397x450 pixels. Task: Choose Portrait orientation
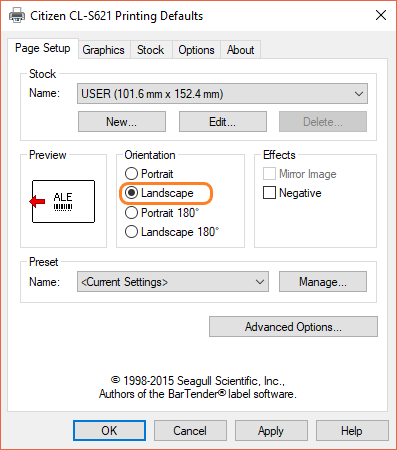pyautogui.click(x=149, y=174)
